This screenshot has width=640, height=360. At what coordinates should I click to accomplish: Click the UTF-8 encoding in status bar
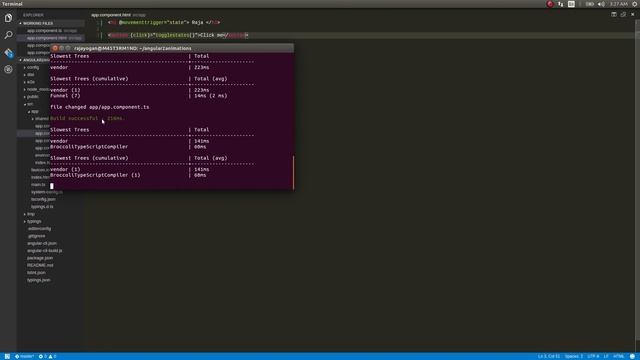tap(593, 356)
